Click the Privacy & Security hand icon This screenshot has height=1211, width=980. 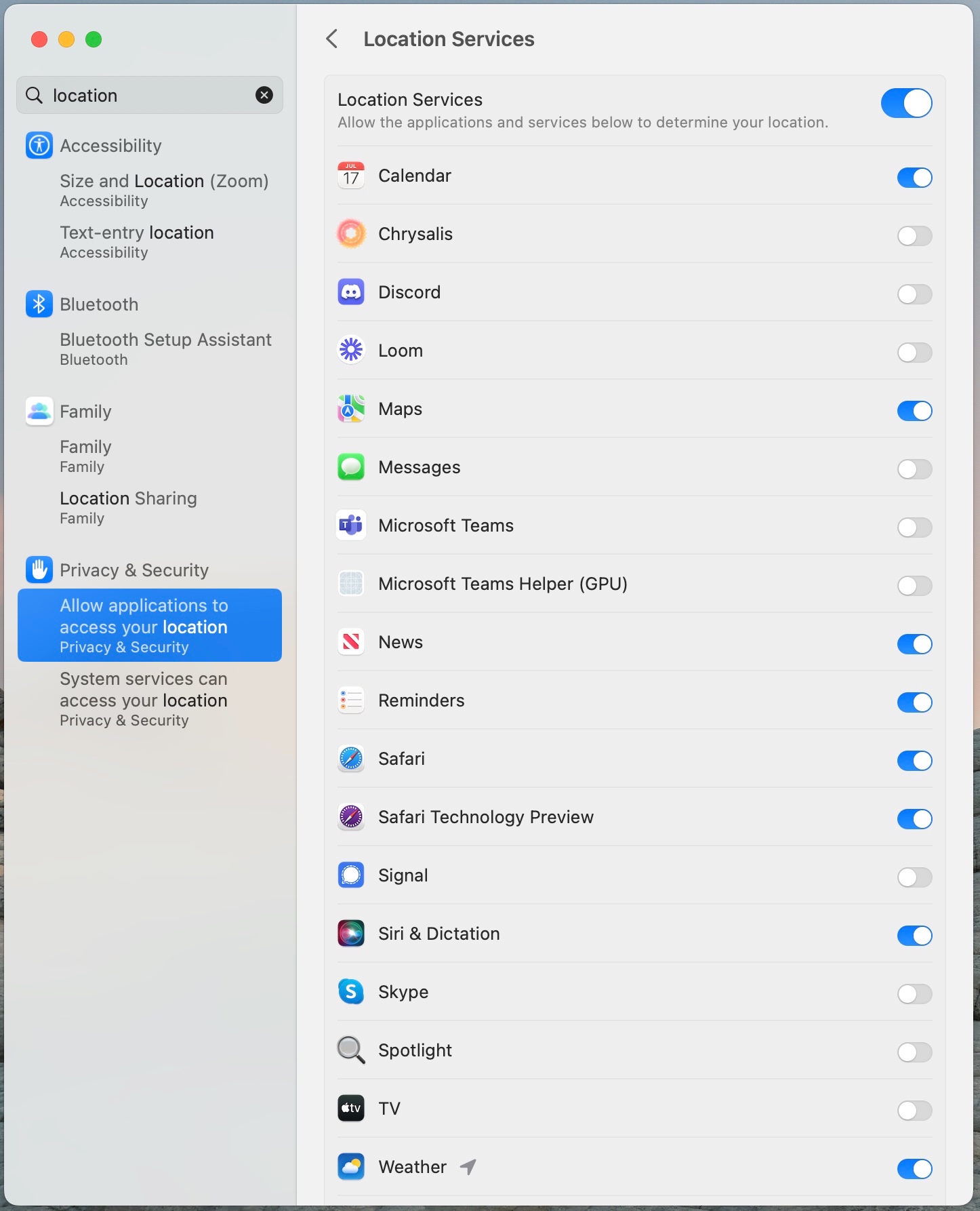click(39, 570)
